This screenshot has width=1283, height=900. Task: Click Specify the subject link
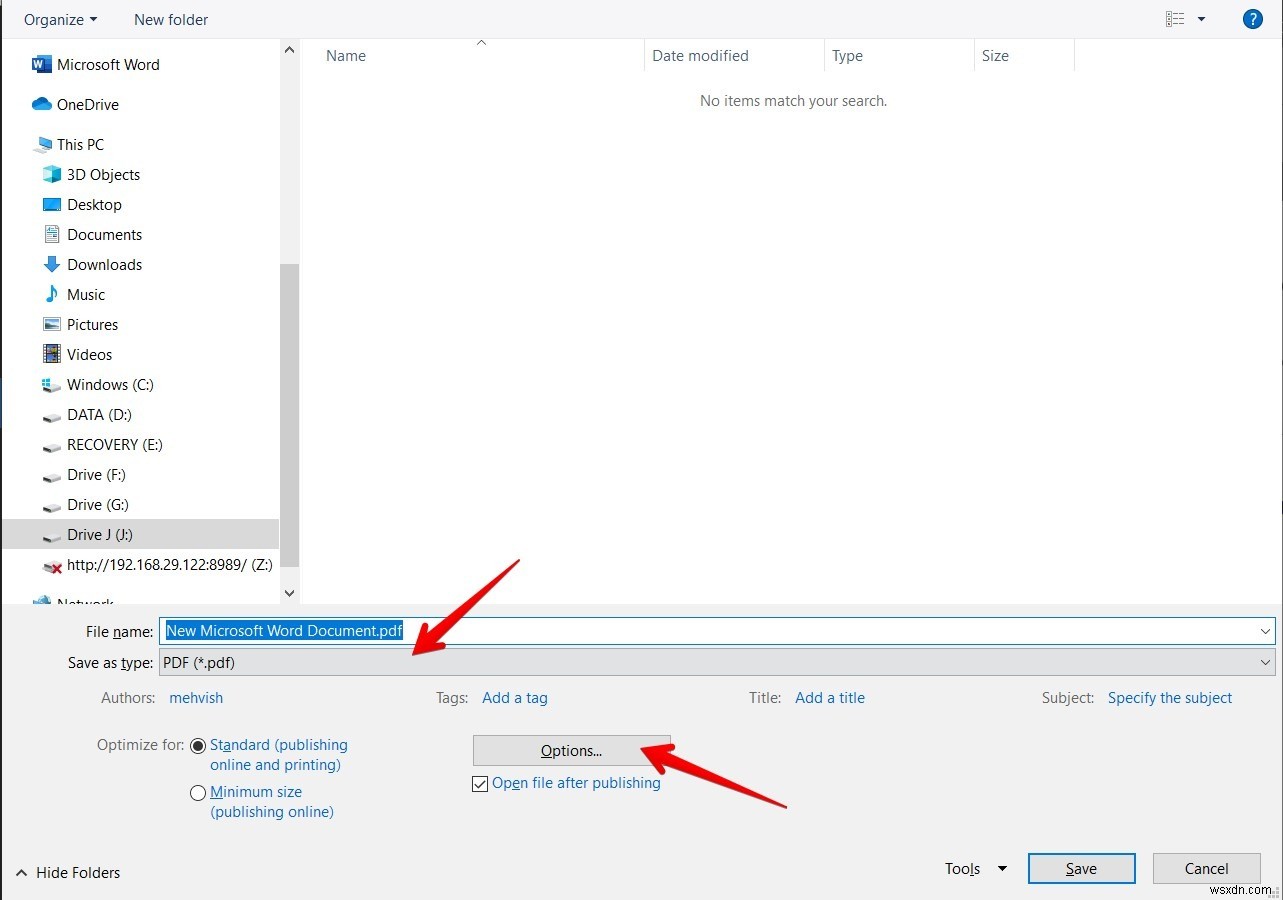[x=1170, y=698]
